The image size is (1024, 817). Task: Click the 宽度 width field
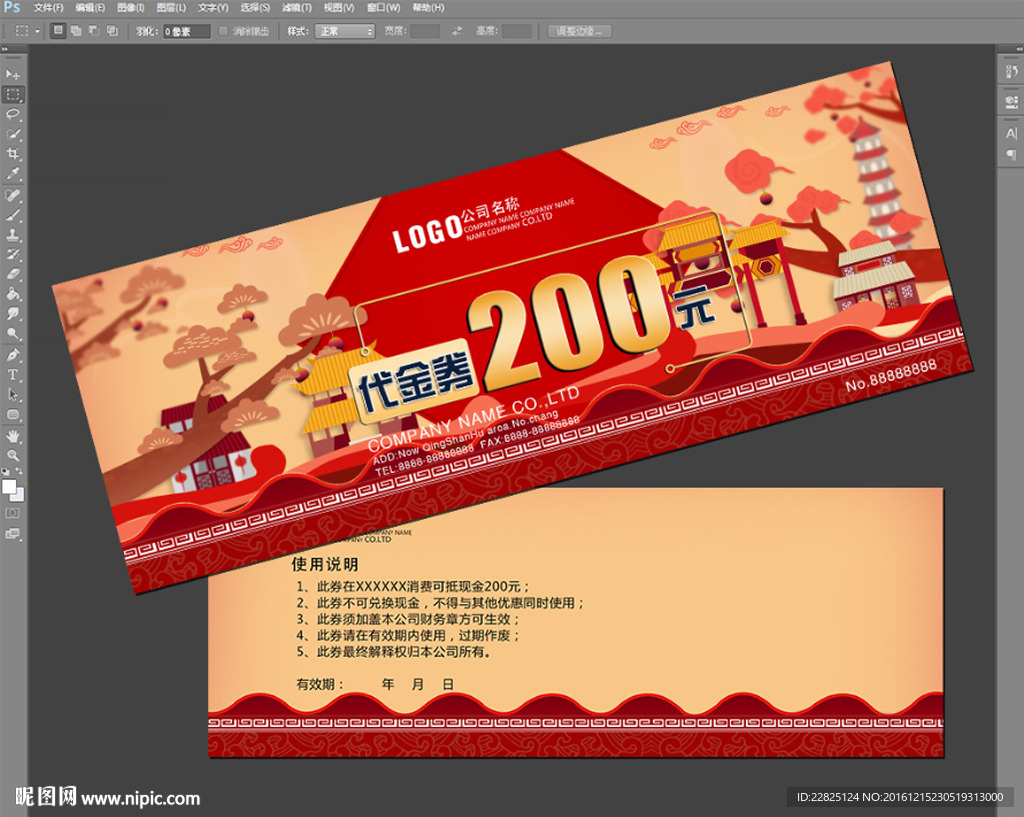click(x=424, y=31)
